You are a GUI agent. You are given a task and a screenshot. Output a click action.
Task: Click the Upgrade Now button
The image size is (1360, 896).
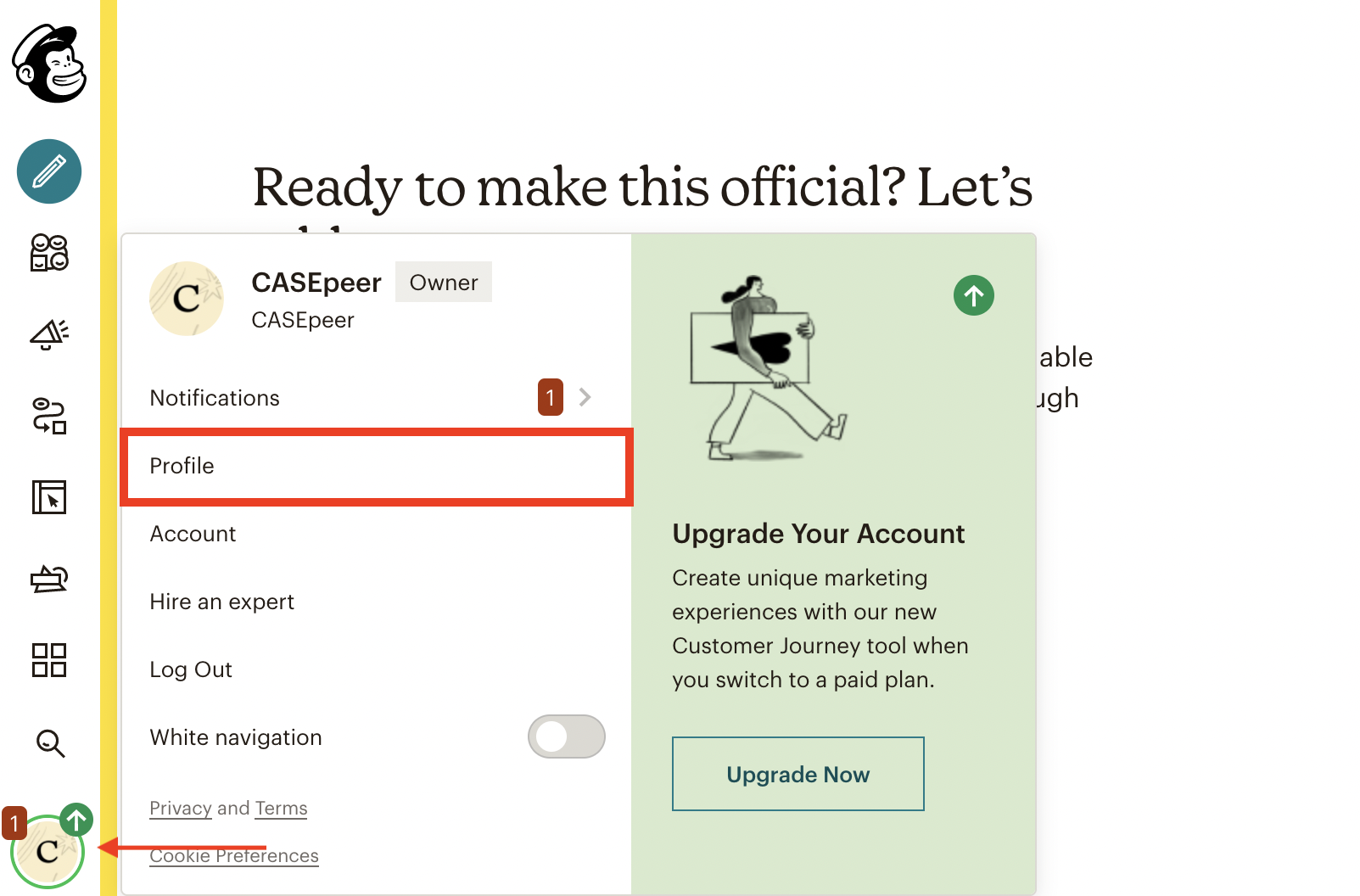point(798,774)
